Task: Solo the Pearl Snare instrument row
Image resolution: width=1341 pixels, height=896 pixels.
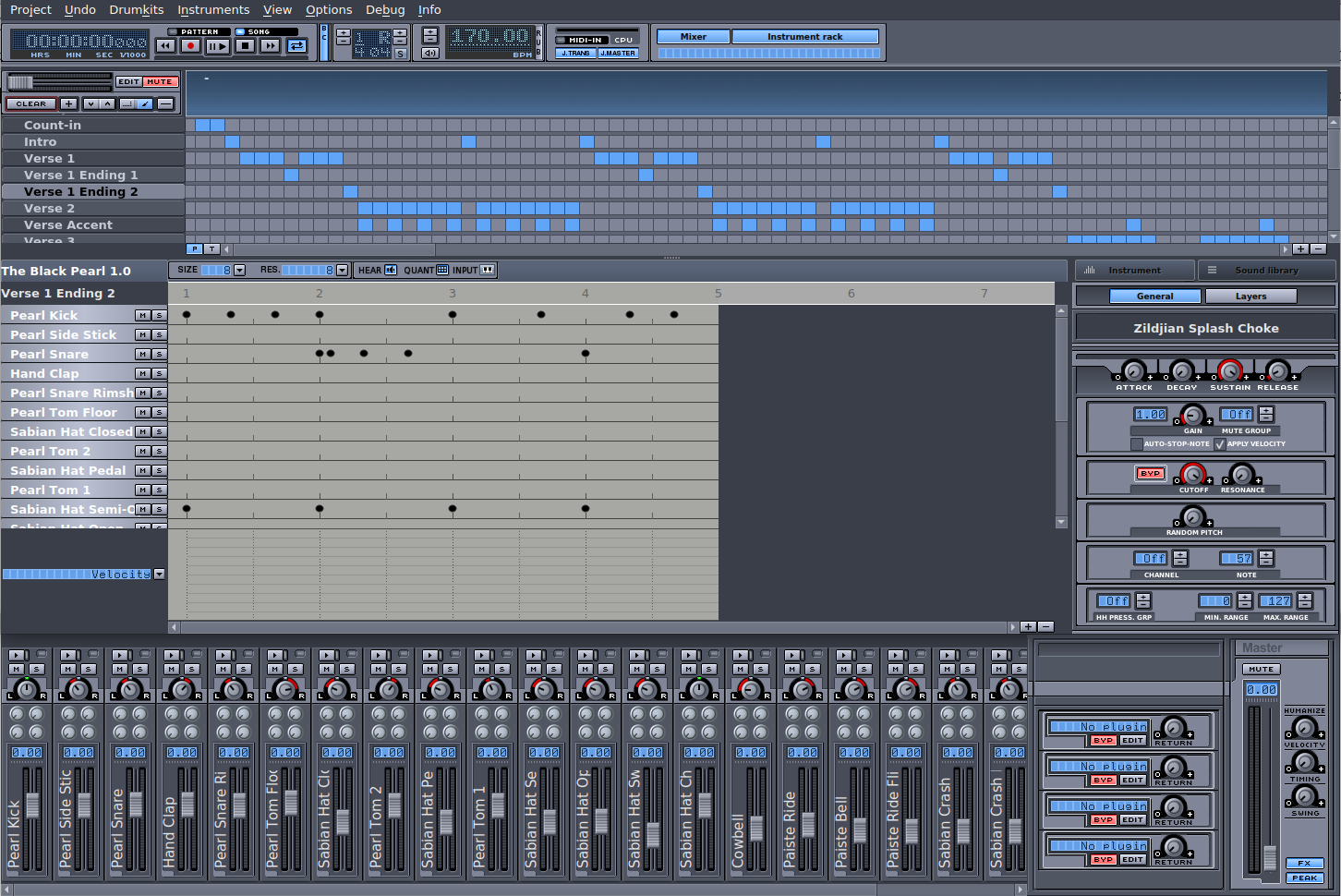Action: [x=159, y=354]
